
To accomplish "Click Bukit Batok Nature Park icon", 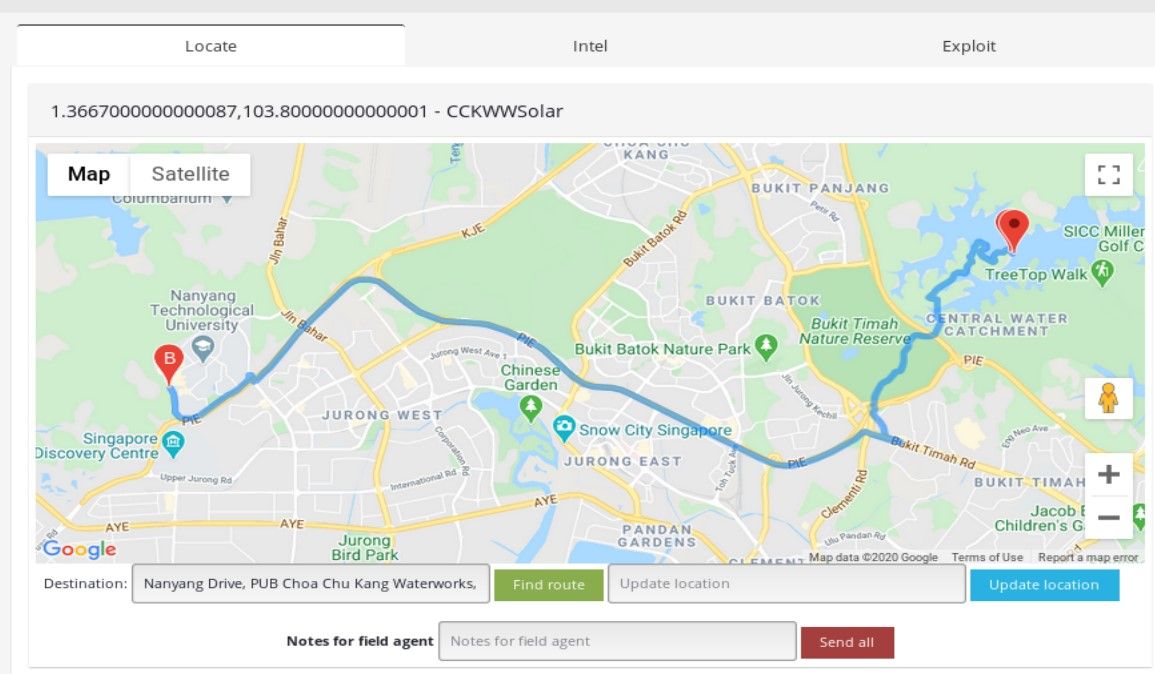I will (767, 347).
